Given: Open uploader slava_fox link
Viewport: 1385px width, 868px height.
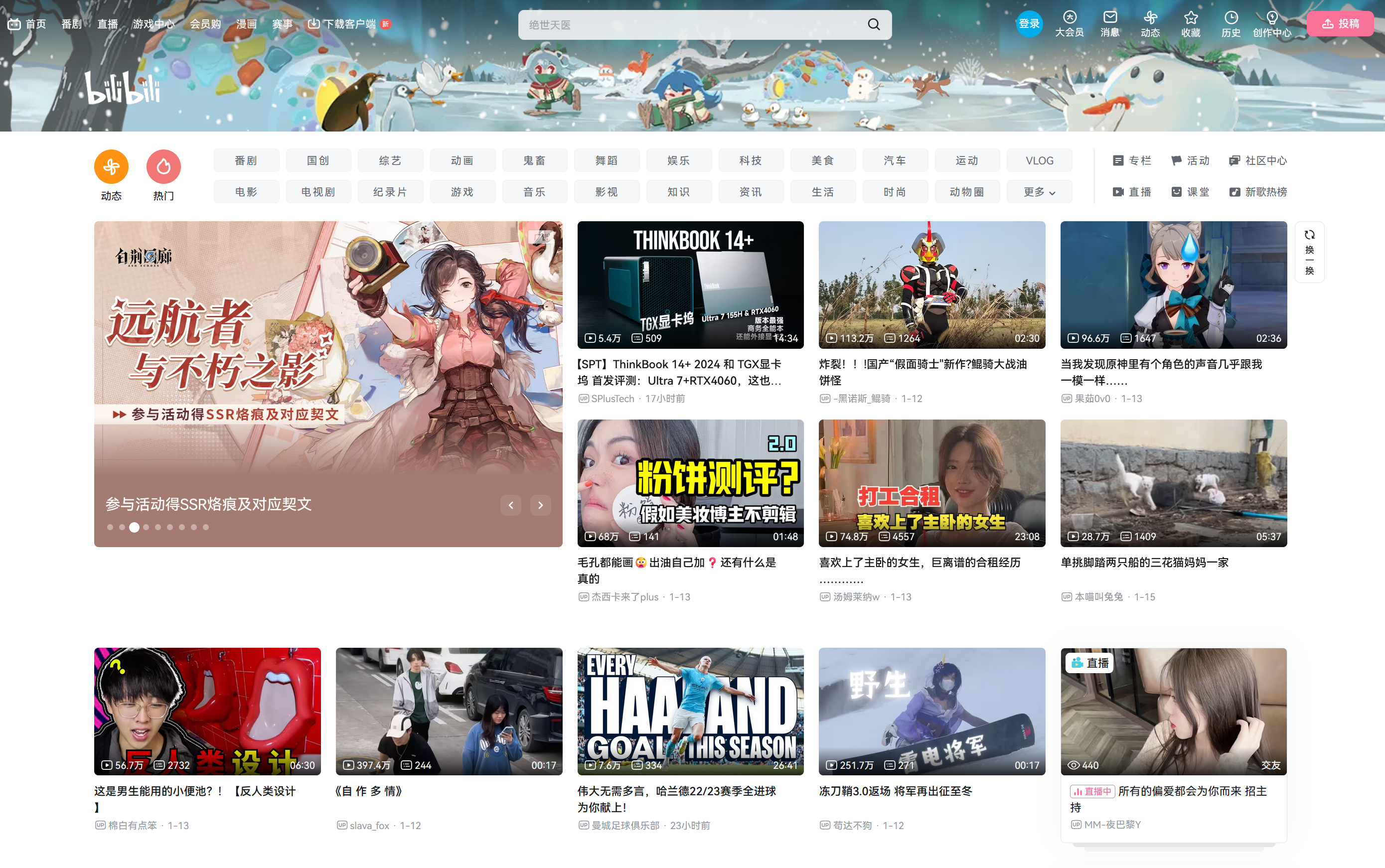Looking at the screenshot, I should click(x=369, y=826).
